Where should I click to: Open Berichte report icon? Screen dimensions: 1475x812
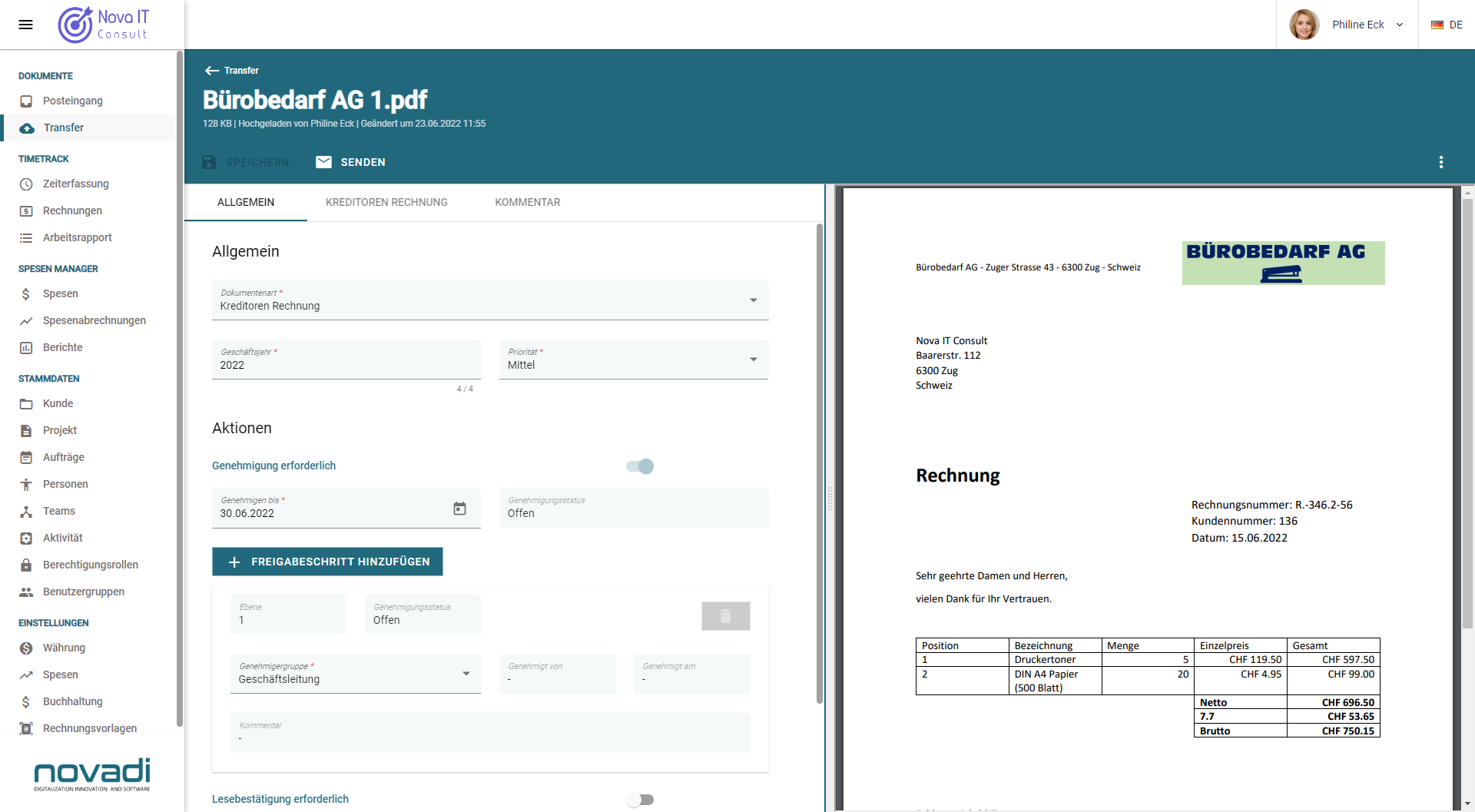pos(26,348)
